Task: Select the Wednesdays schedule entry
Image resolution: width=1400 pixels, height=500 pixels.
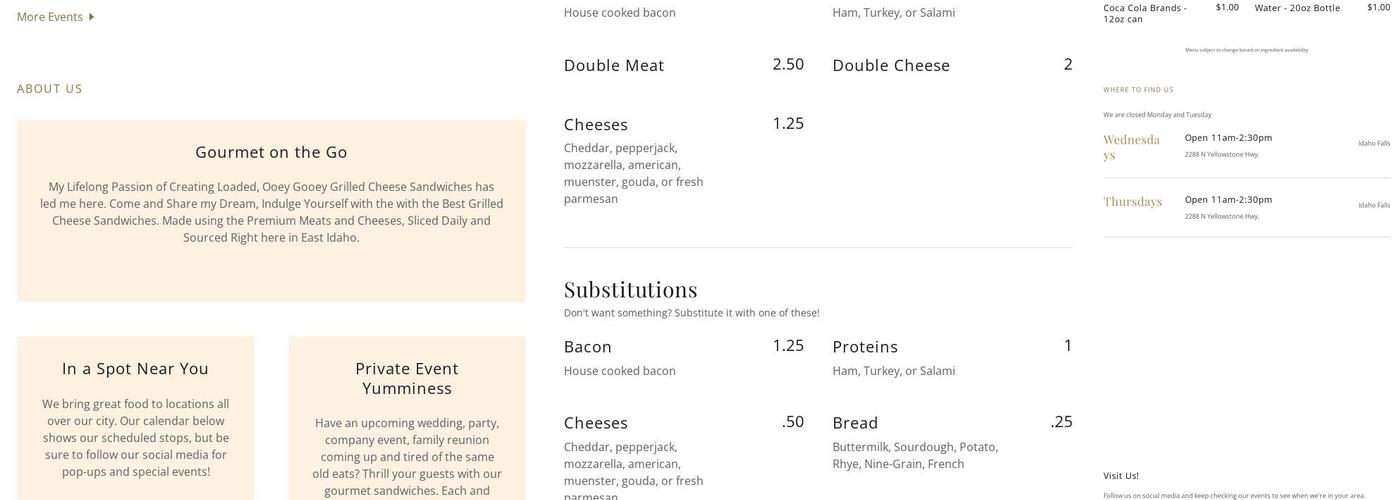Action: click(1131, 147)
